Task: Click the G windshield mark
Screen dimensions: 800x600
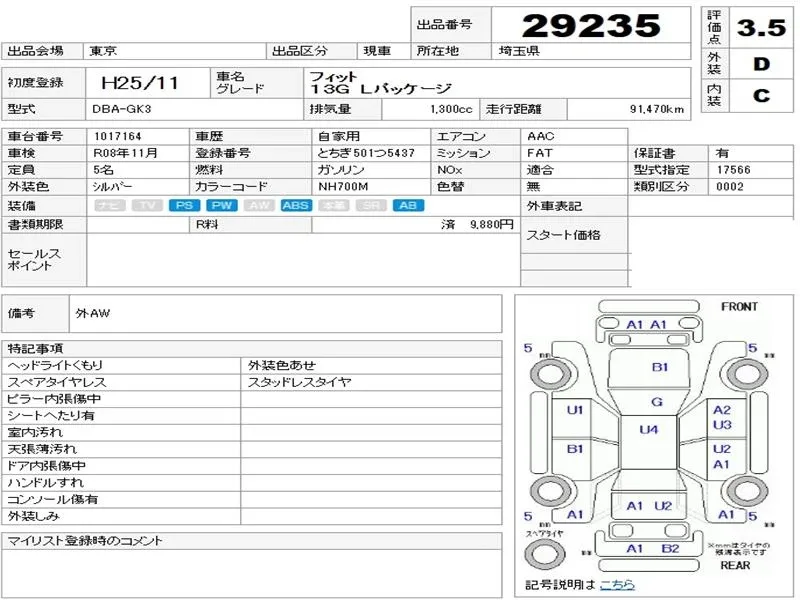Action: (x=656, y=402)
